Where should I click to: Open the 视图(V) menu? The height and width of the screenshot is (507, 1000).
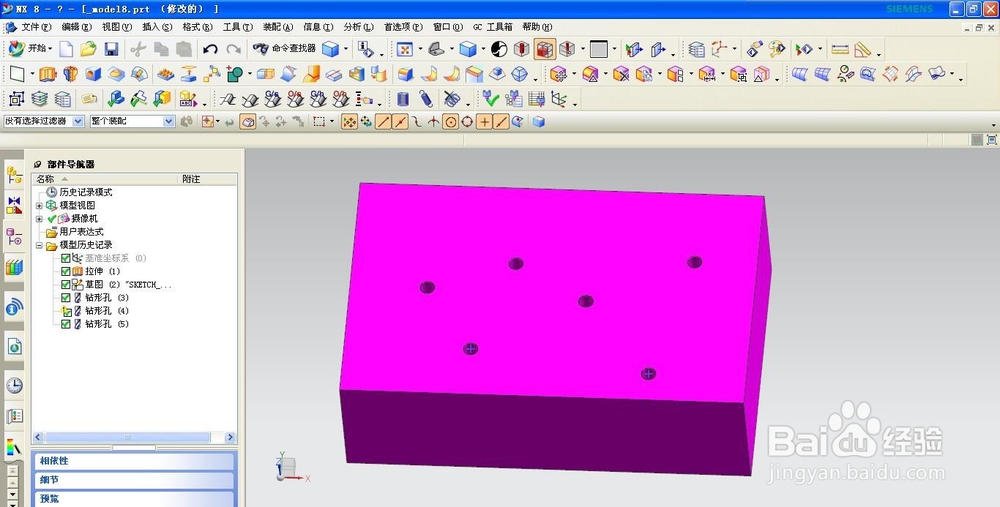tap(117, 27)
